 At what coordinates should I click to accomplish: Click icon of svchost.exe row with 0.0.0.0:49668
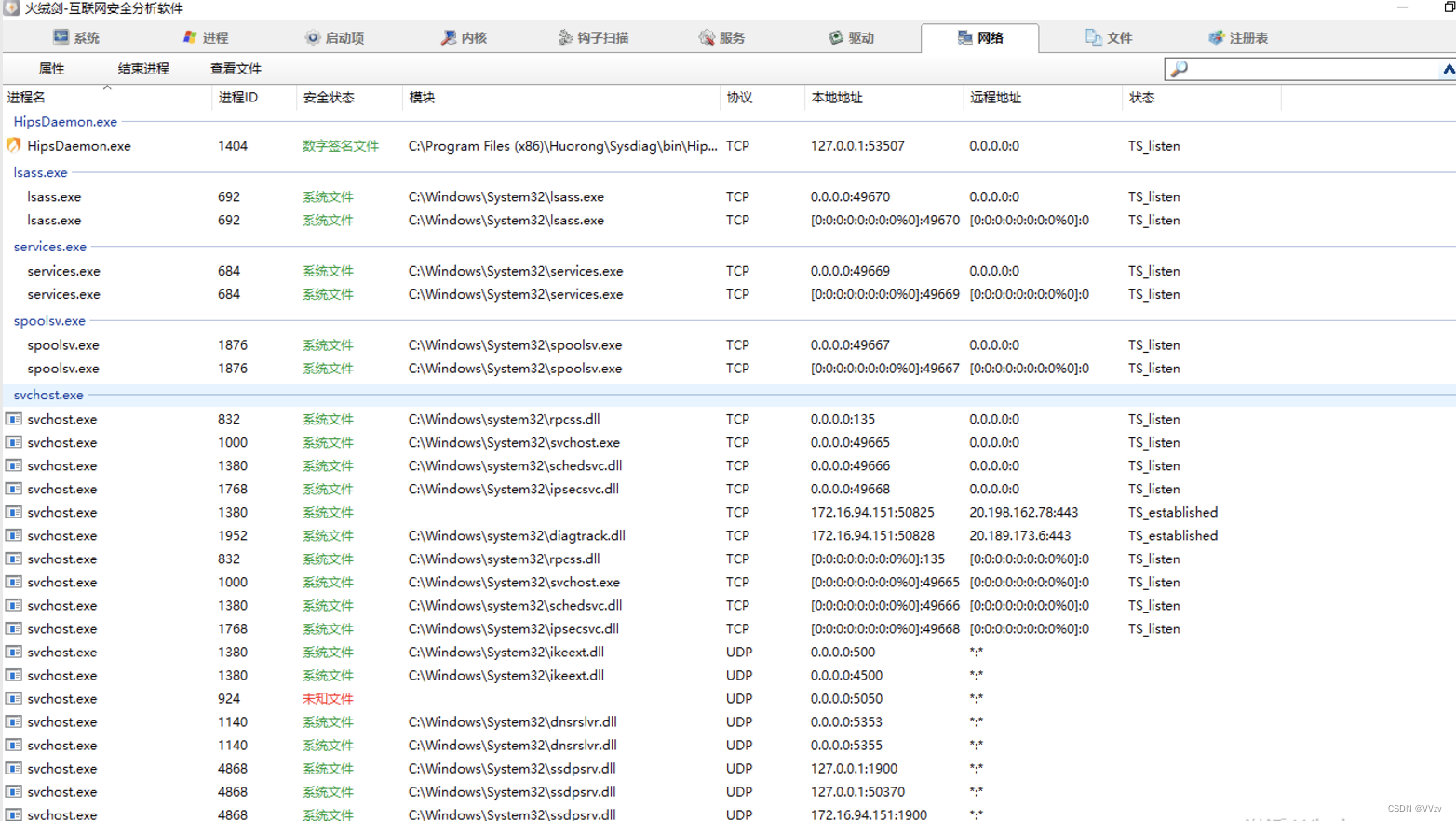14,489
